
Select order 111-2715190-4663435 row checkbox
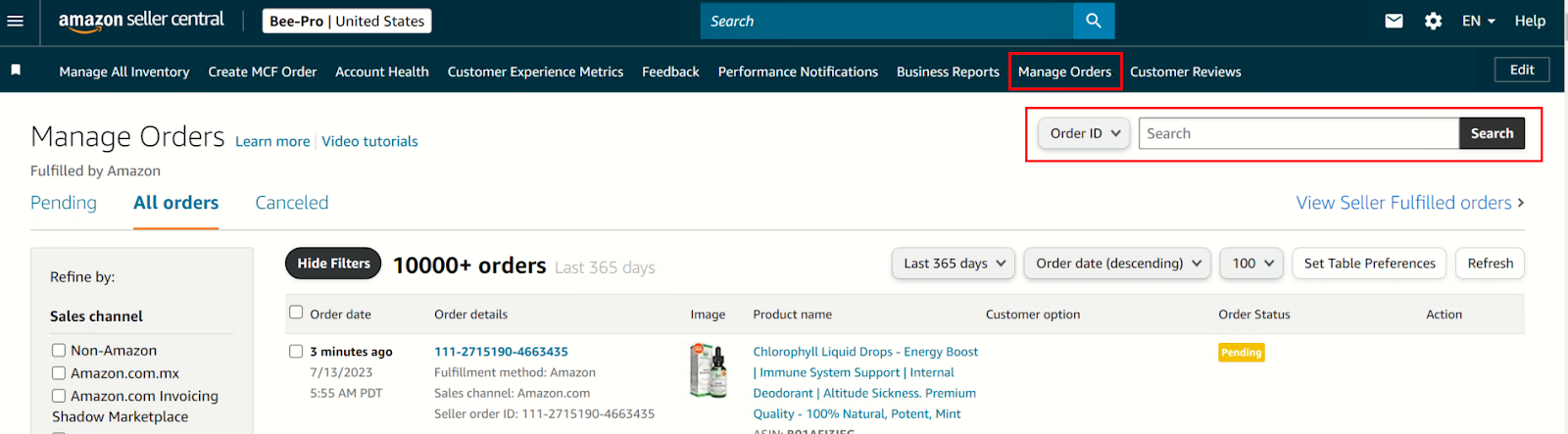pos(296,351)
